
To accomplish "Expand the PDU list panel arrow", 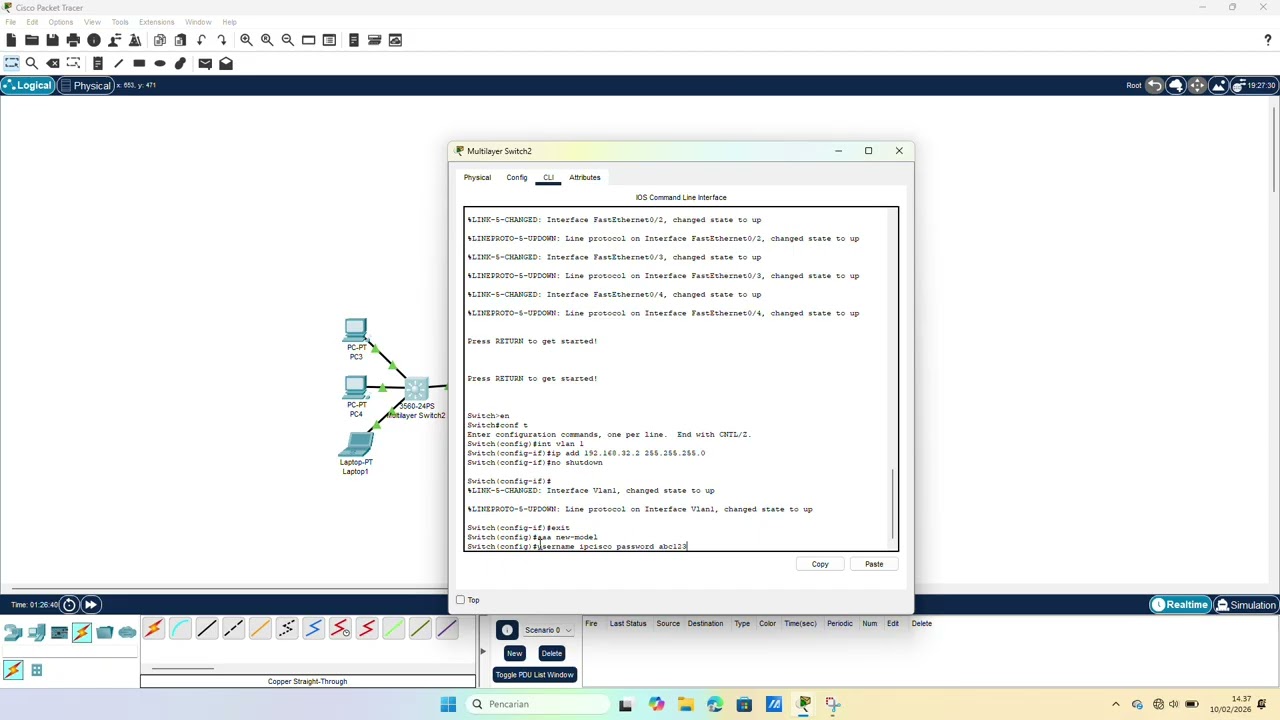I will point(482,652).
